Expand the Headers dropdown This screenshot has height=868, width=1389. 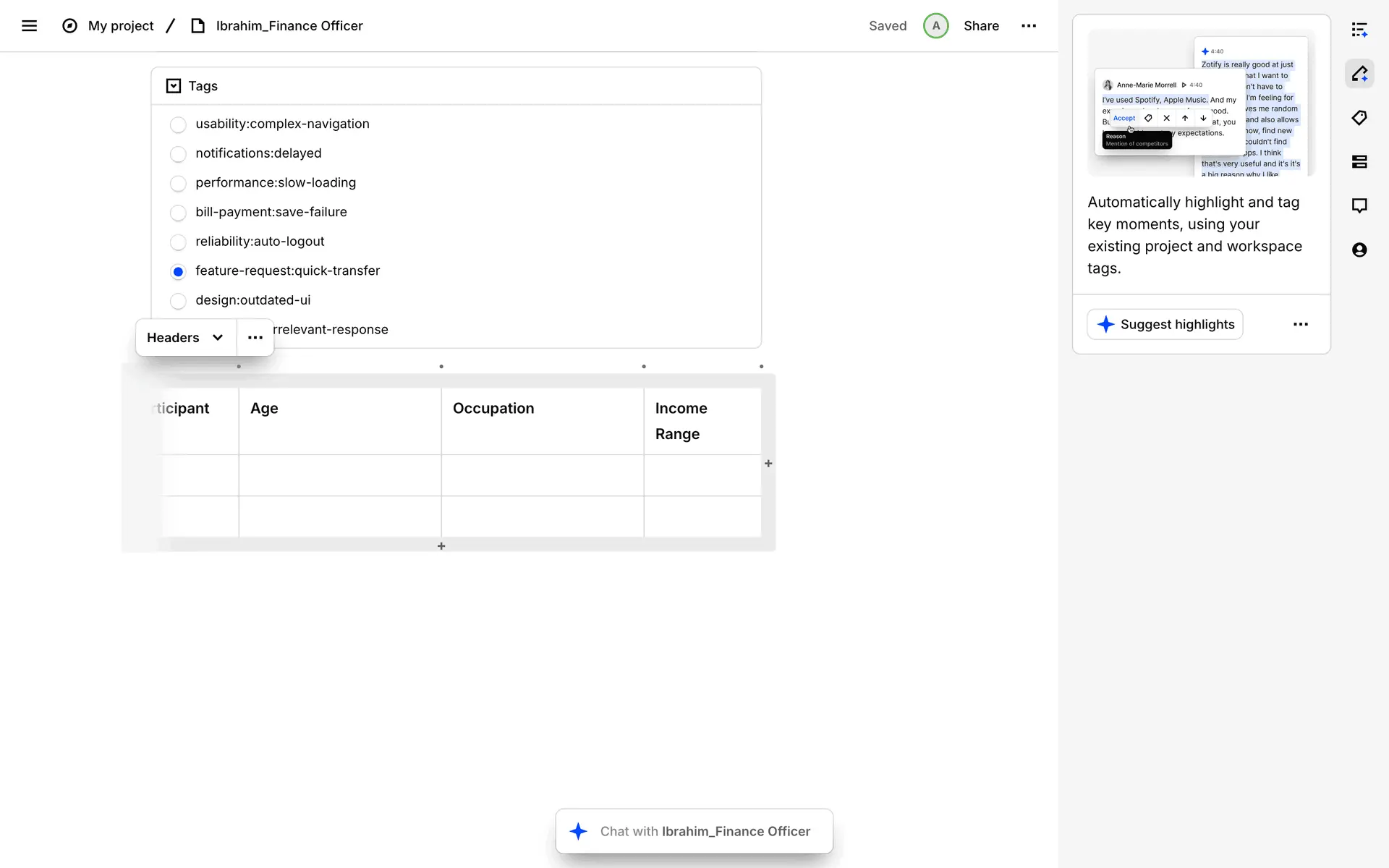click(185, 338)
